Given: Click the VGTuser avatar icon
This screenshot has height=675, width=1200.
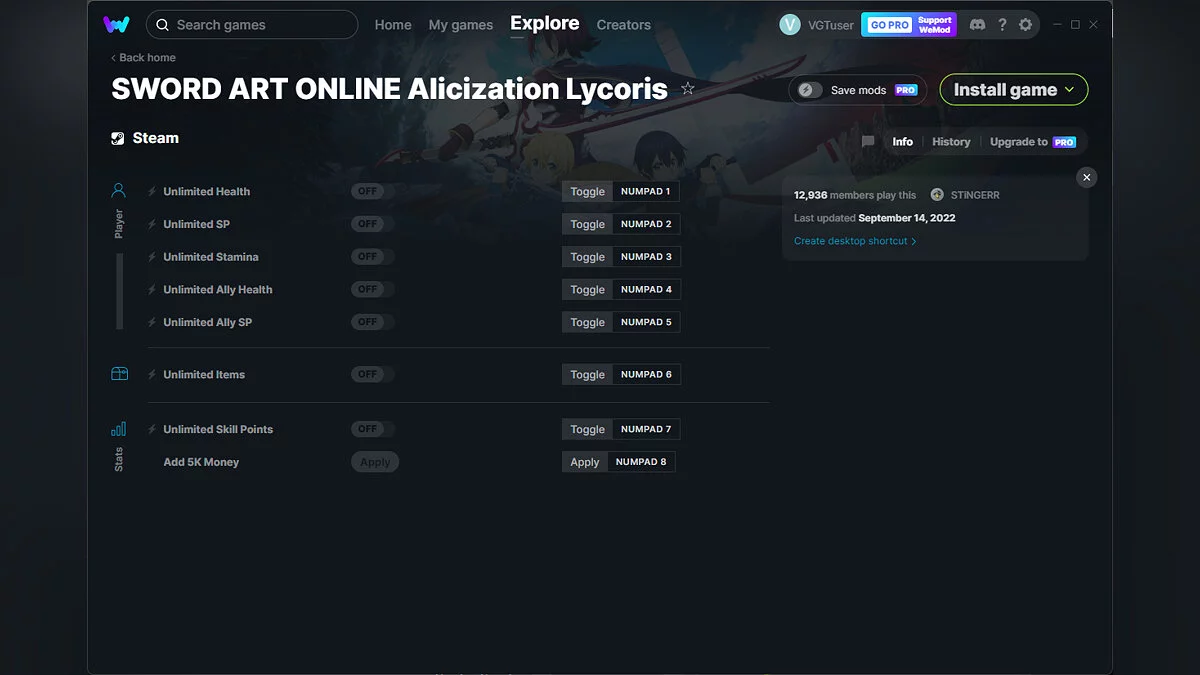Looking at the screenshot, I should tap(790, 25).
